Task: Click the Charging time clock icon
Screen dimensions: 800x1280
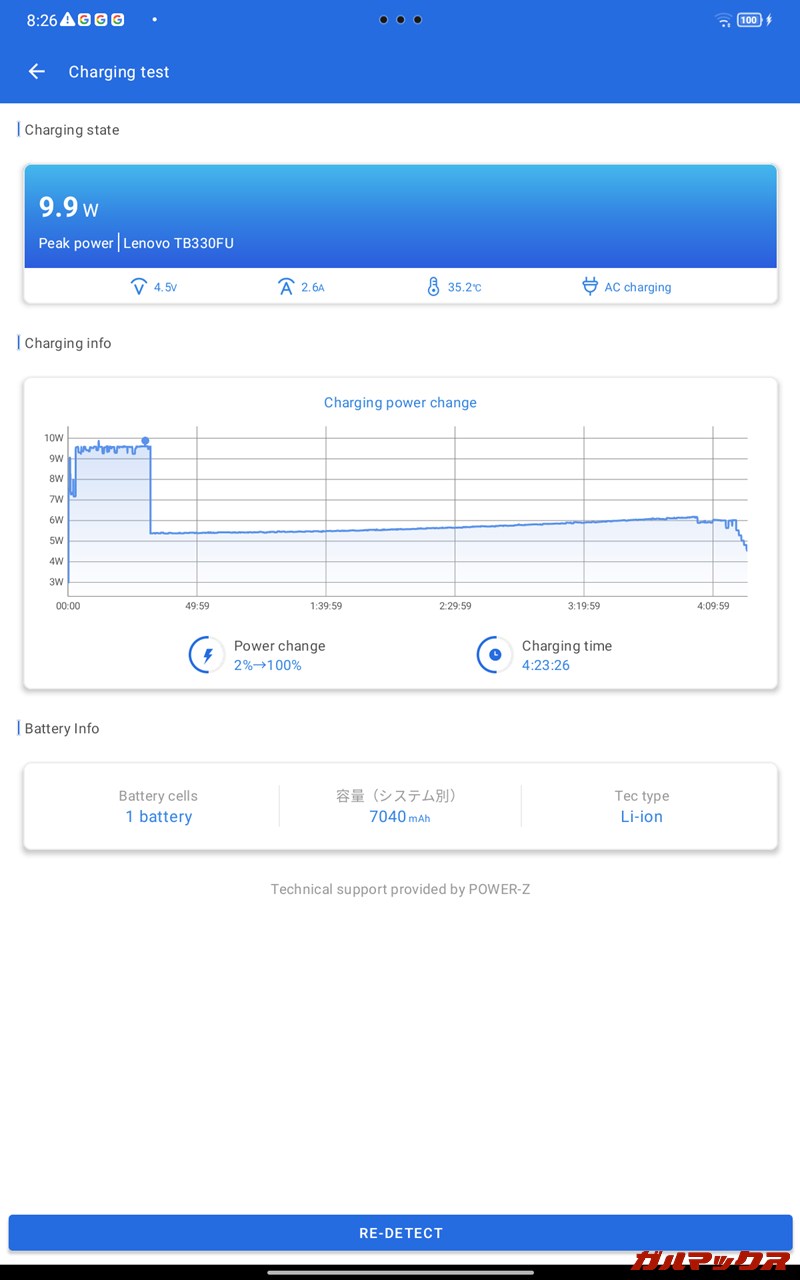Action: (x=494, y=655)
